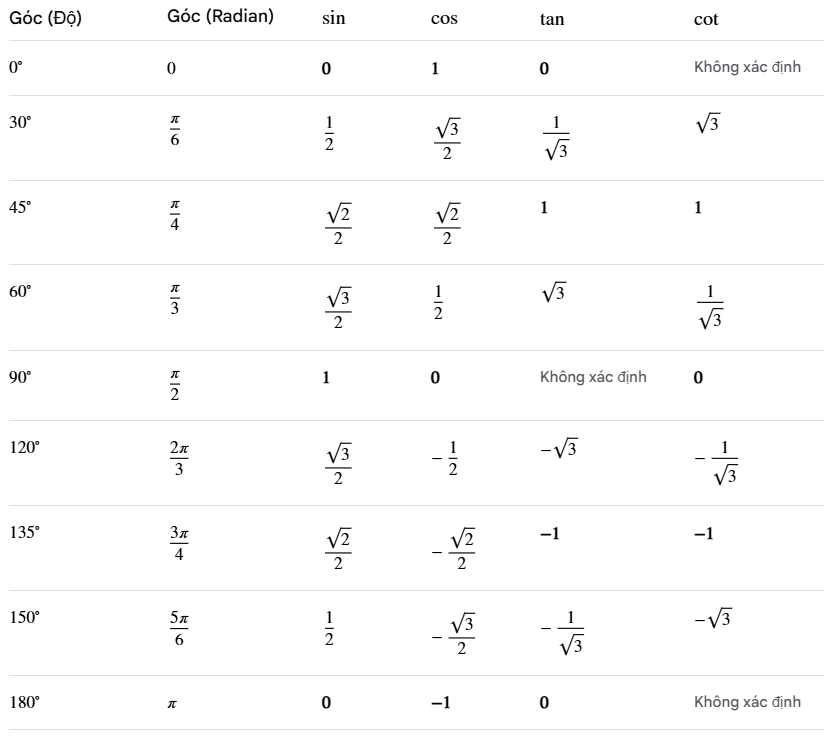Select the "cos" column header
Viewport: 838px width, 742px height.
point(444,20)
